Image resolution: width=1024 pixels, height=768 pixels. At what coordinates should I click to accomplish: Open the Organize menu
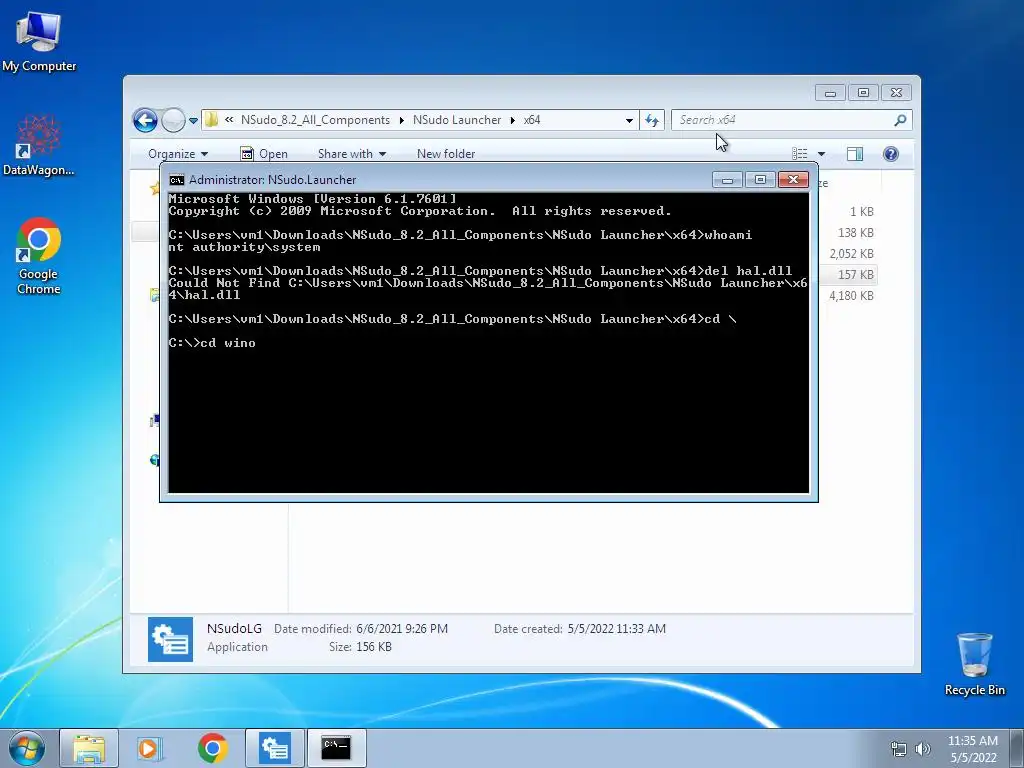click(178, 153)
